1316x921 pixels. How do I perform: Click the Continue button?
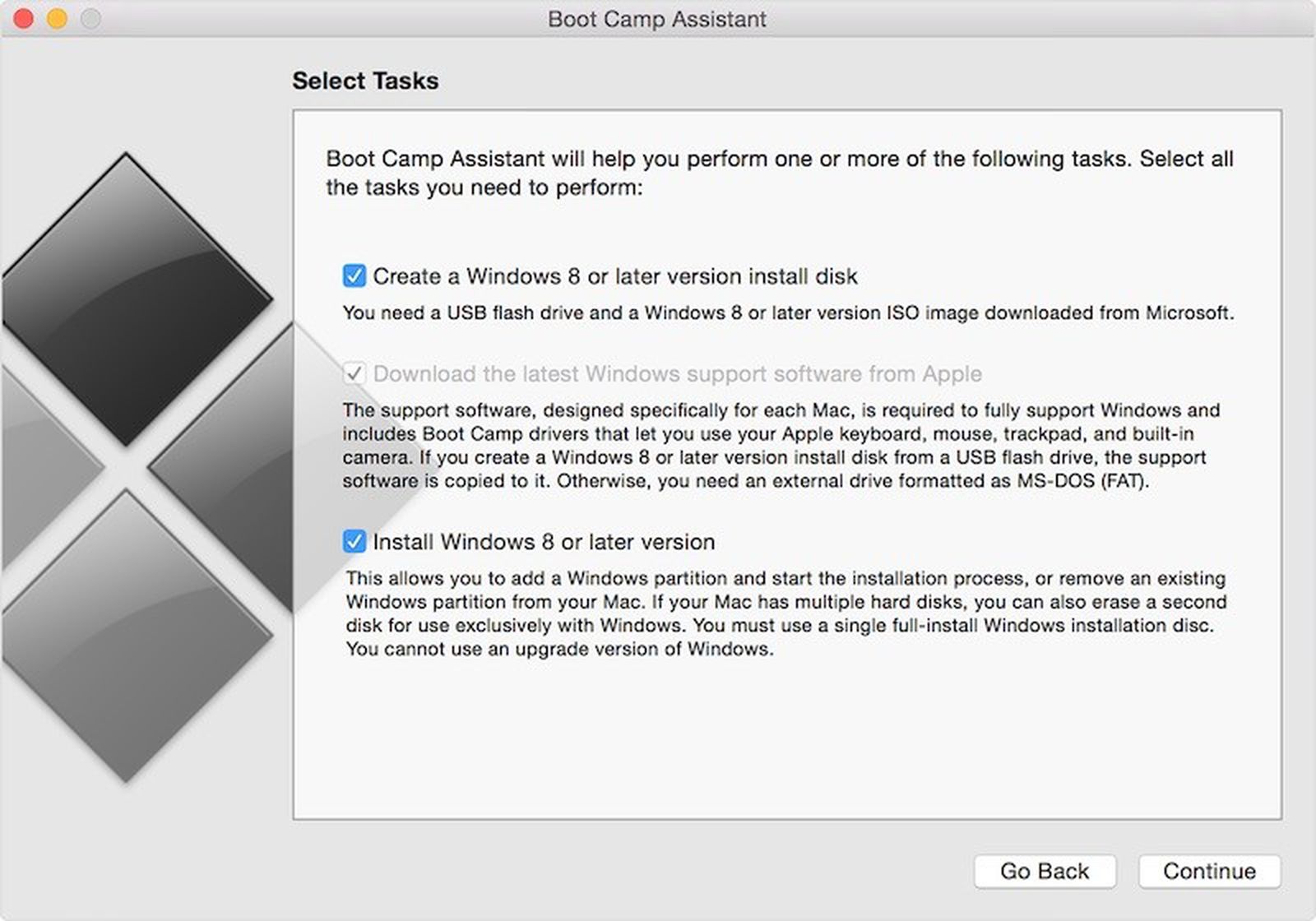(x=1208, y=871)
